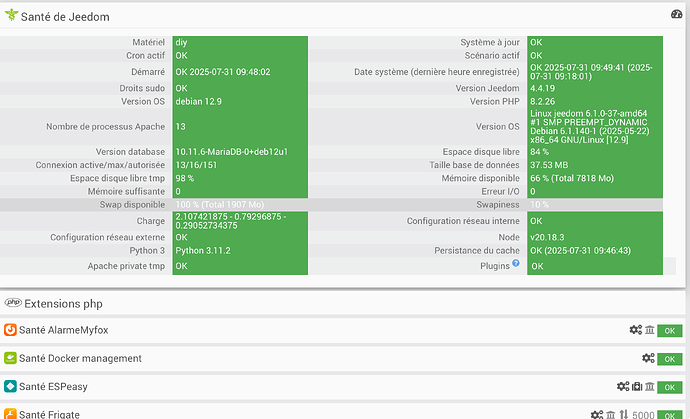690x419 pixels.
Task: Click Espace disque libre value '84 %'
Action: coord(539,151)
